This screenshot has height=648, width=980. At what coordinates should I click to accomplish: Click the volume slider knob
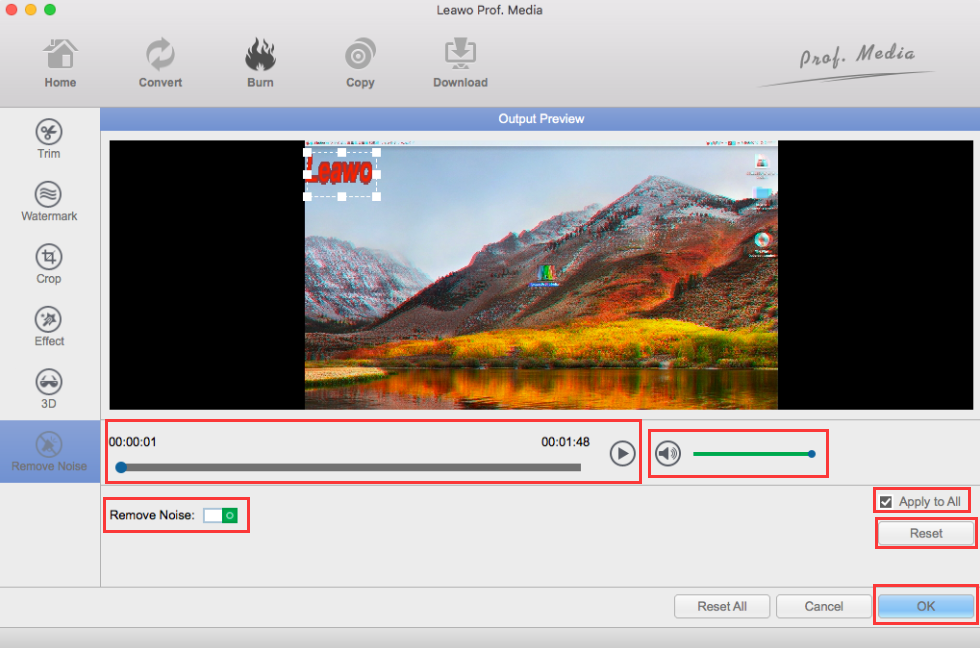[811, 454]
